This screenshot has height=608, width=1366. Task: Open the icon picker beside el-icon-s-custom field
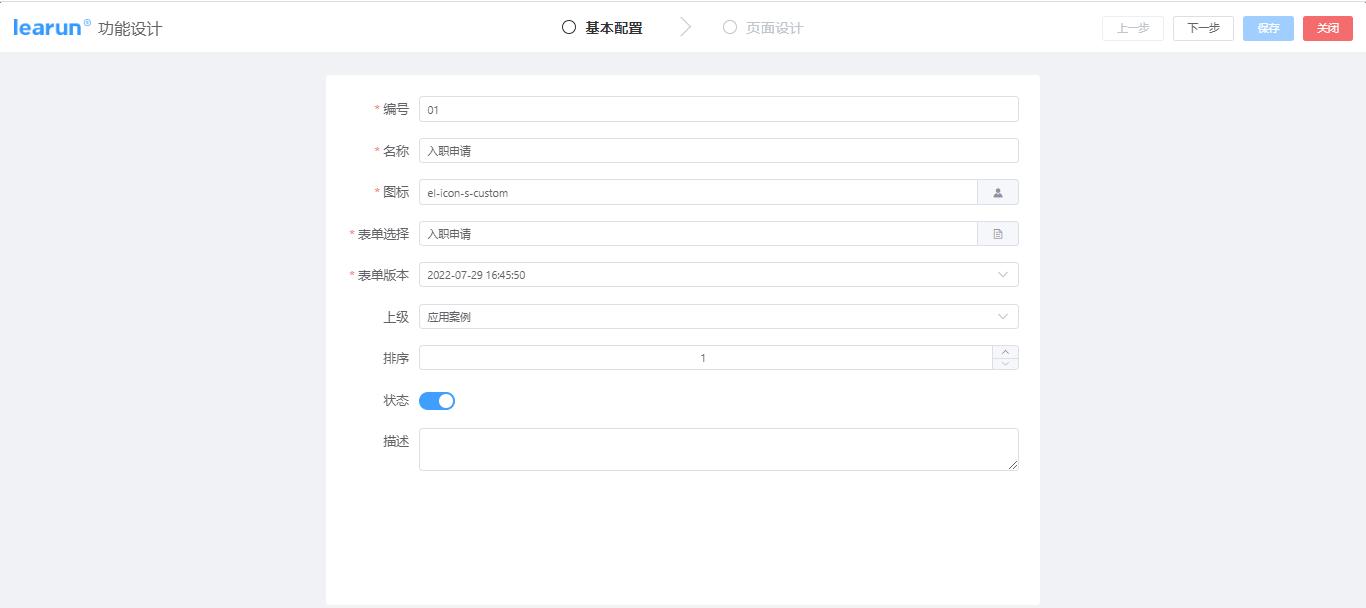(x=997, y=192)
